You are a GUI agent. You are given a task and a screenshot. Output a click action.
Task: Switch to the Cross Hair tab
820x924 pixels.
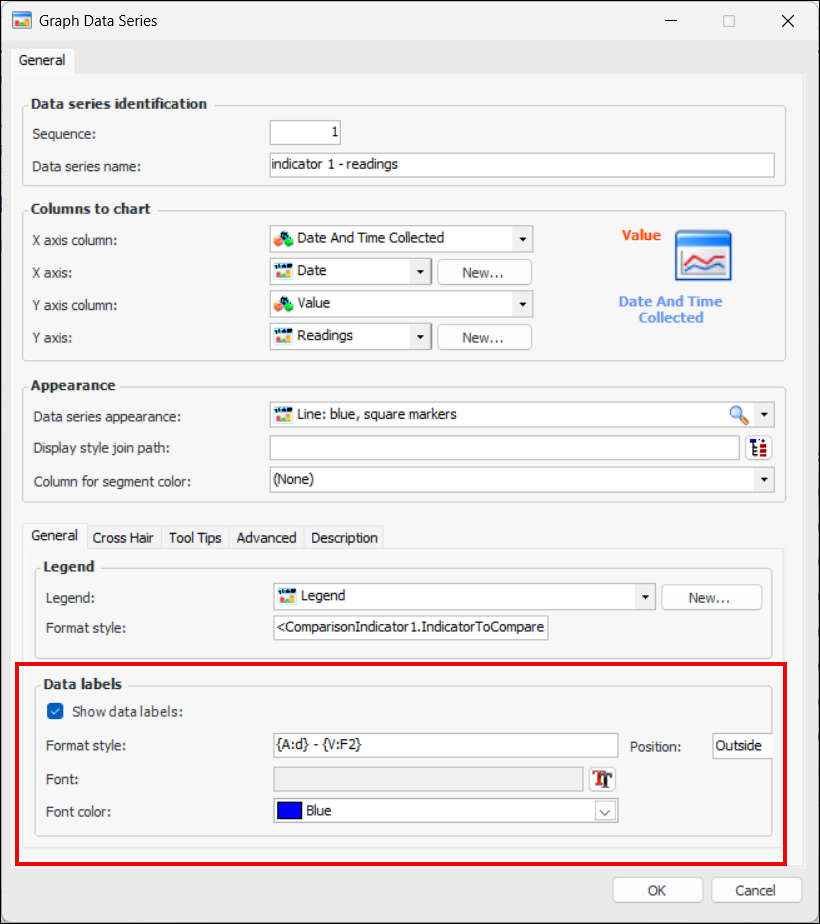[x=123, y=538]
